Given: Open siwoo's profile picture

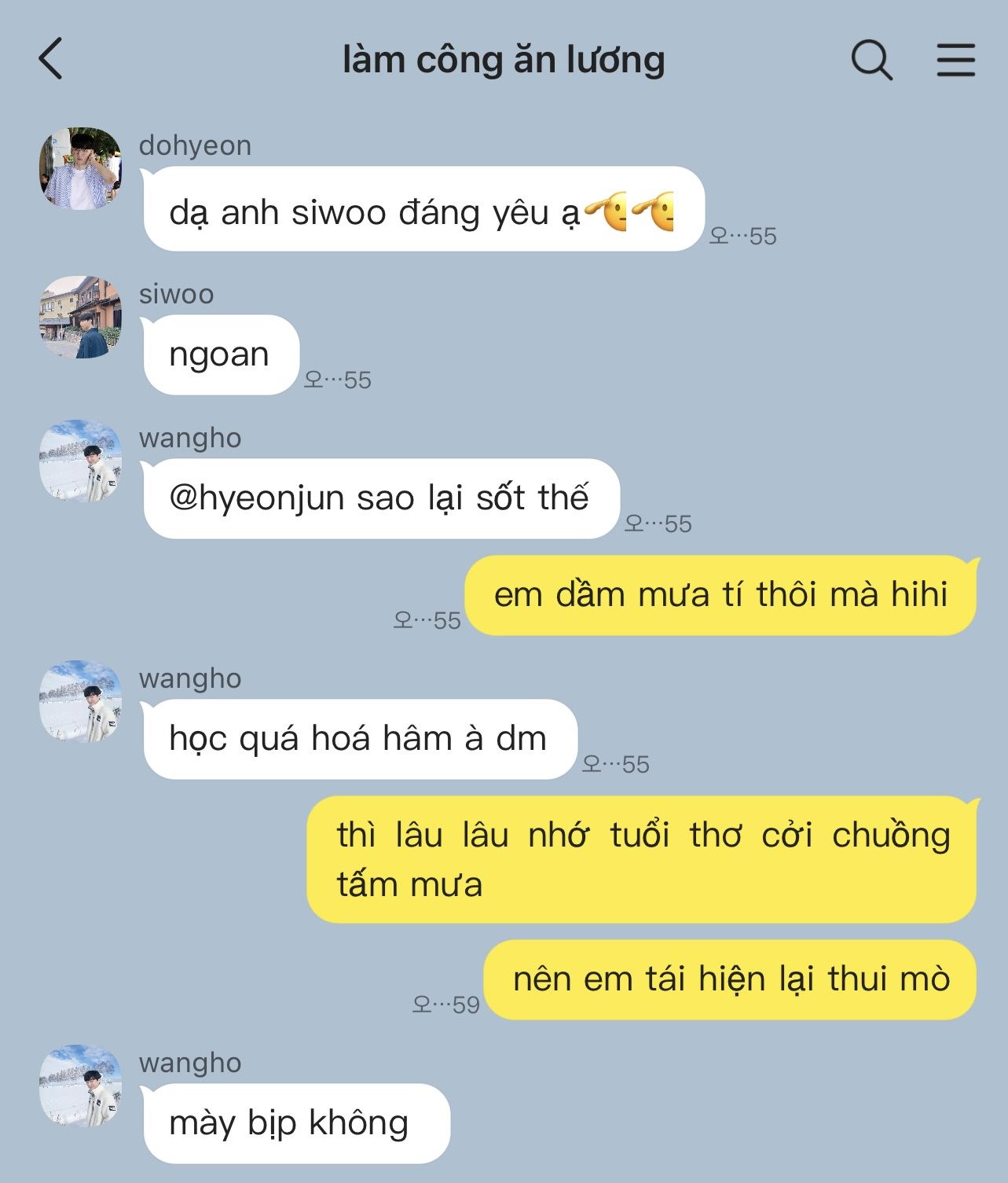Looking at the screenshot, I should (80, 317).
